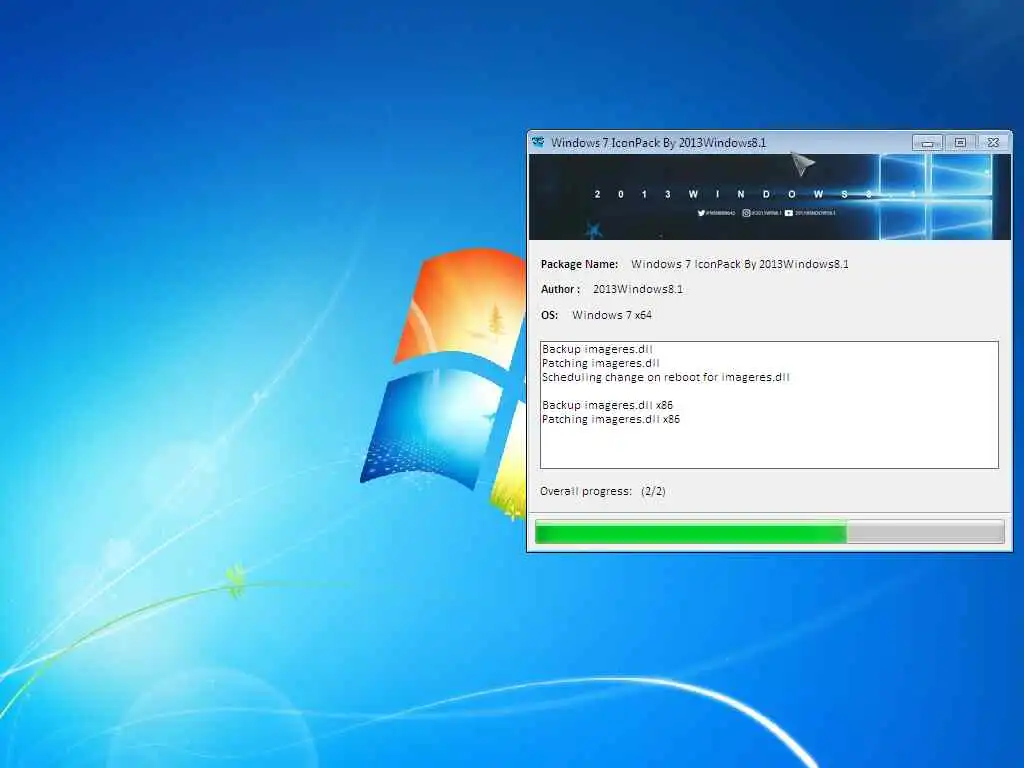This screenshot has width=1024, height=768.
Task: Click the Package Name label
Action: (579, 264)
